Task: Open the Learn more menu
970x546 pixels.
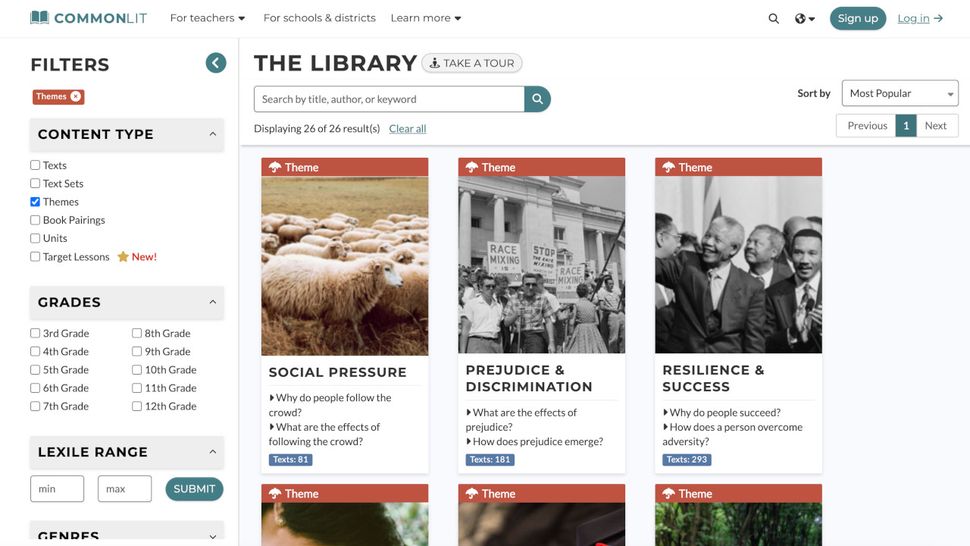Action: coord(426,18)
